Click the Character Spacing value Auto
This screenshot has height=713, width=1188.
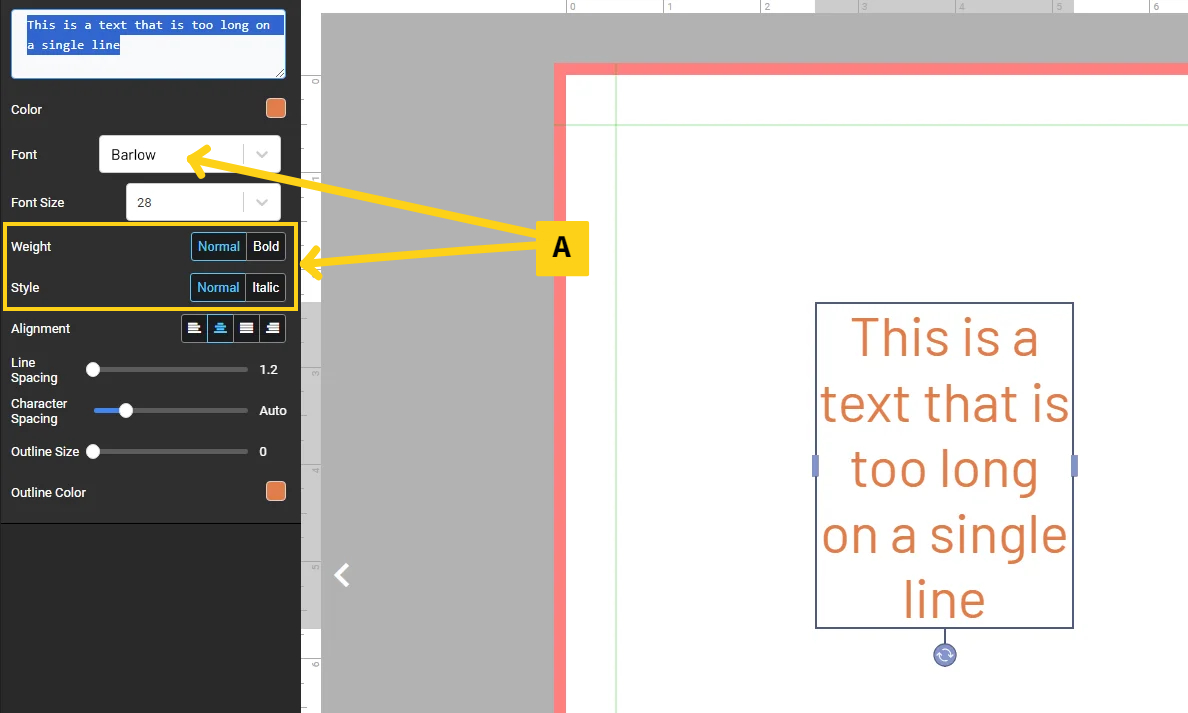click(273, 411)
